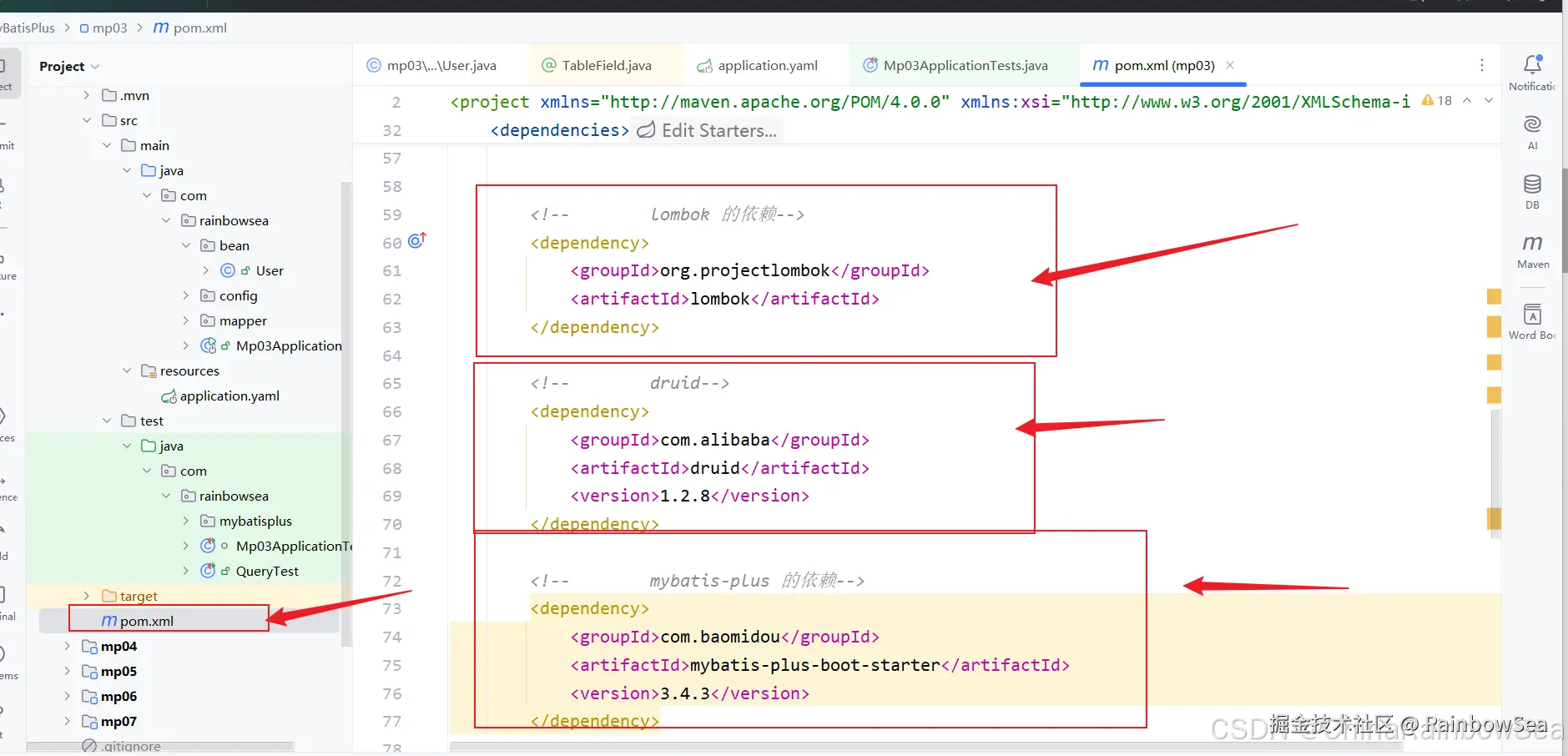The width and height of the screenshot is (1568, 756).
Task: Open the AI assistant panel
Action: (1532, 132)
